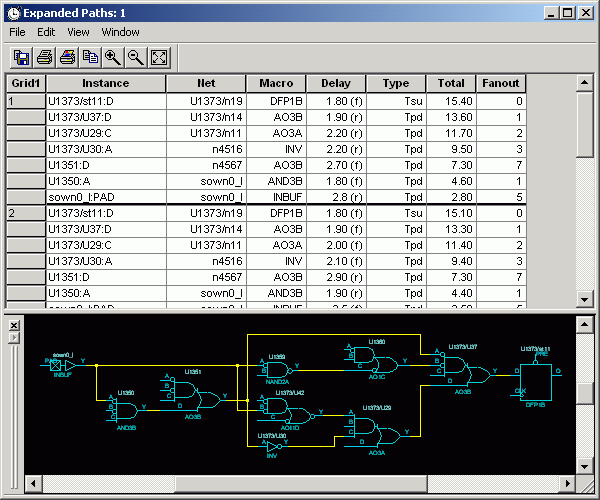Open the Window menu

(x=120, y=32)
